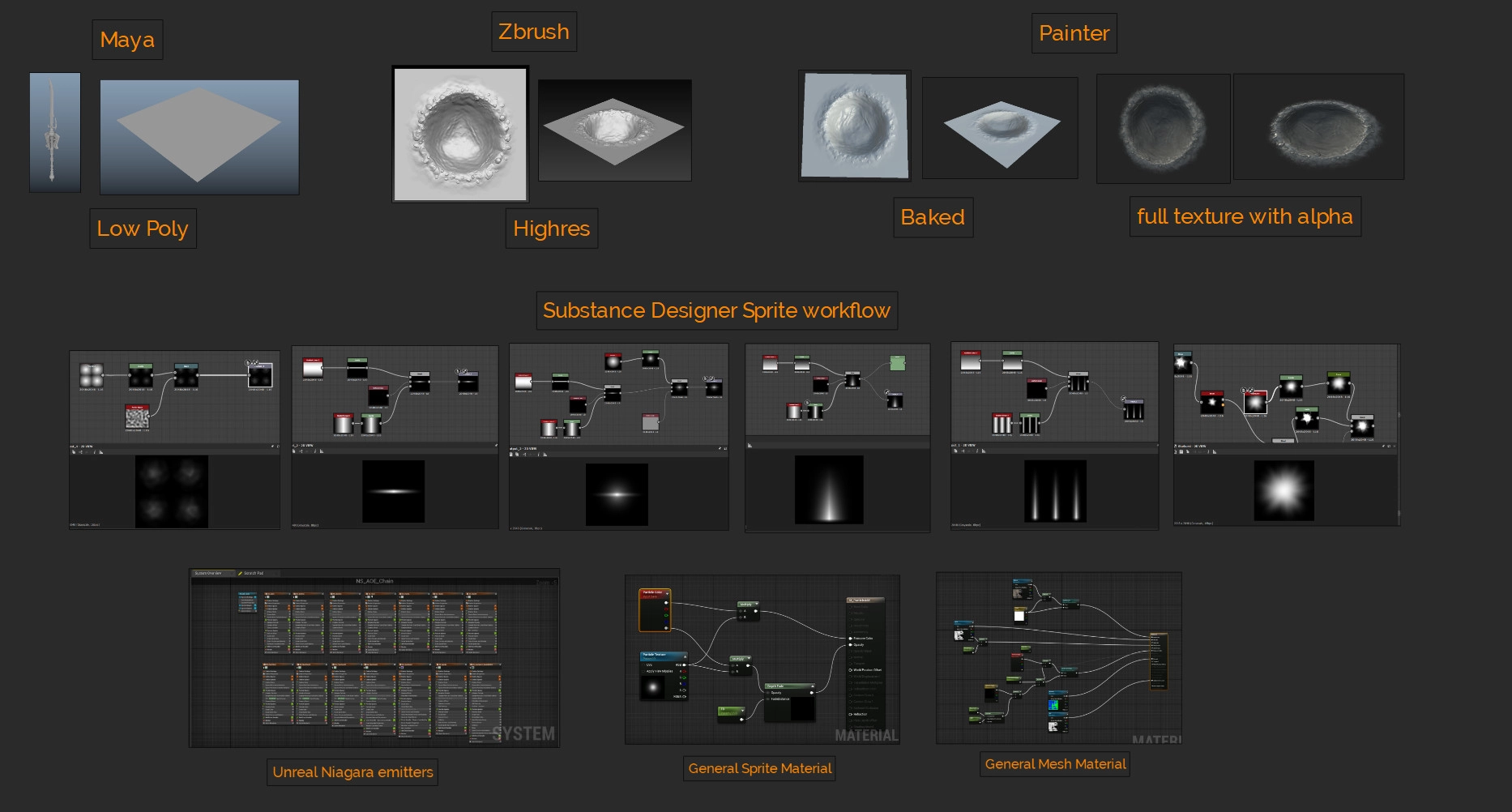This screenshot has height=812, width=1512.
Task: Expand the Particle Color node dropdown arrow
Action: click(668, 592)
